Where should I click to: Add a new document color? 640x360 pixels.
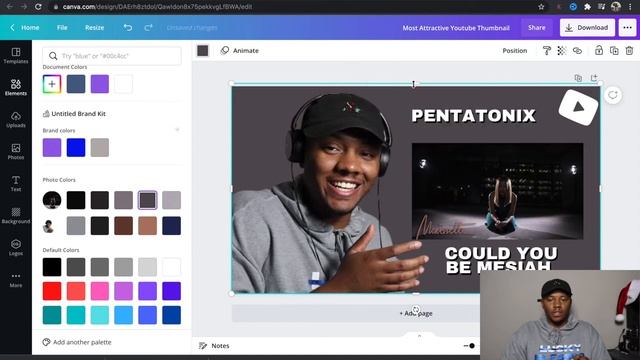pyautogui.click(x=52, y=84)
